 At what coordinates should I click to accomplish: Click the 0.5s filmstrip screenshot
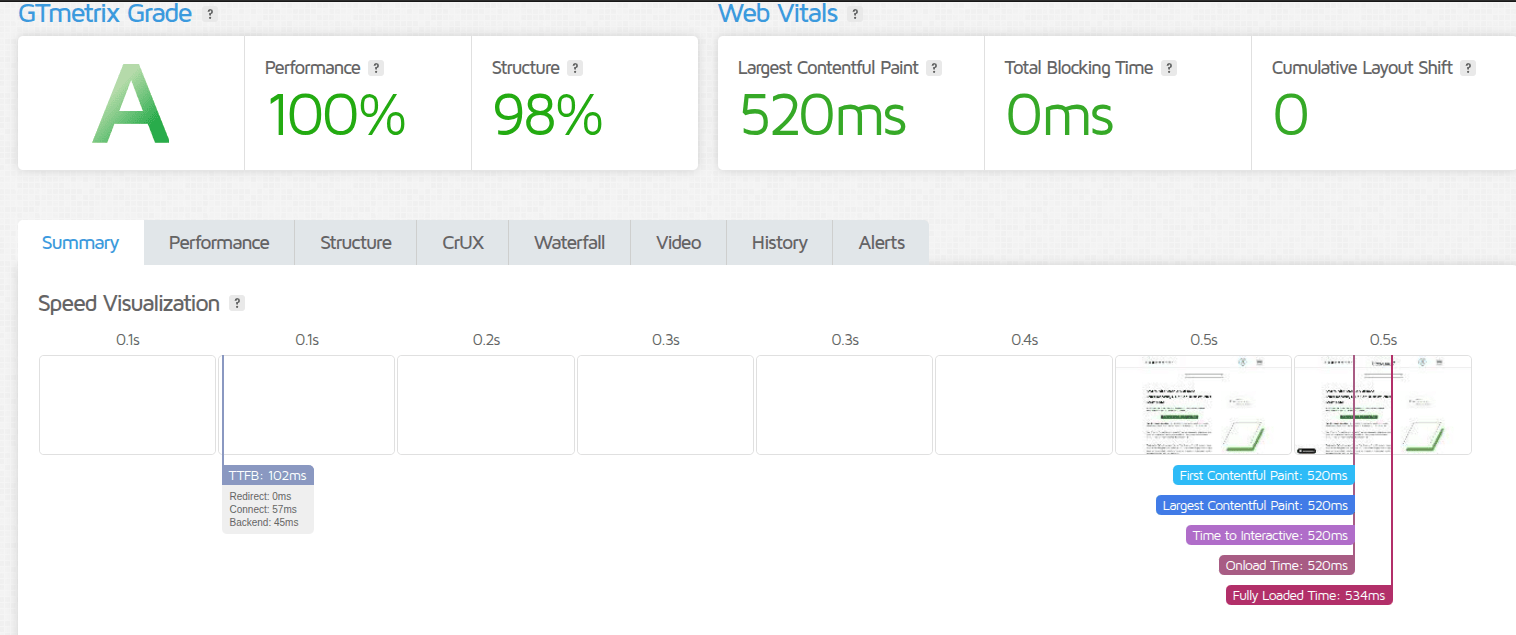click(x=1203, y=405)
